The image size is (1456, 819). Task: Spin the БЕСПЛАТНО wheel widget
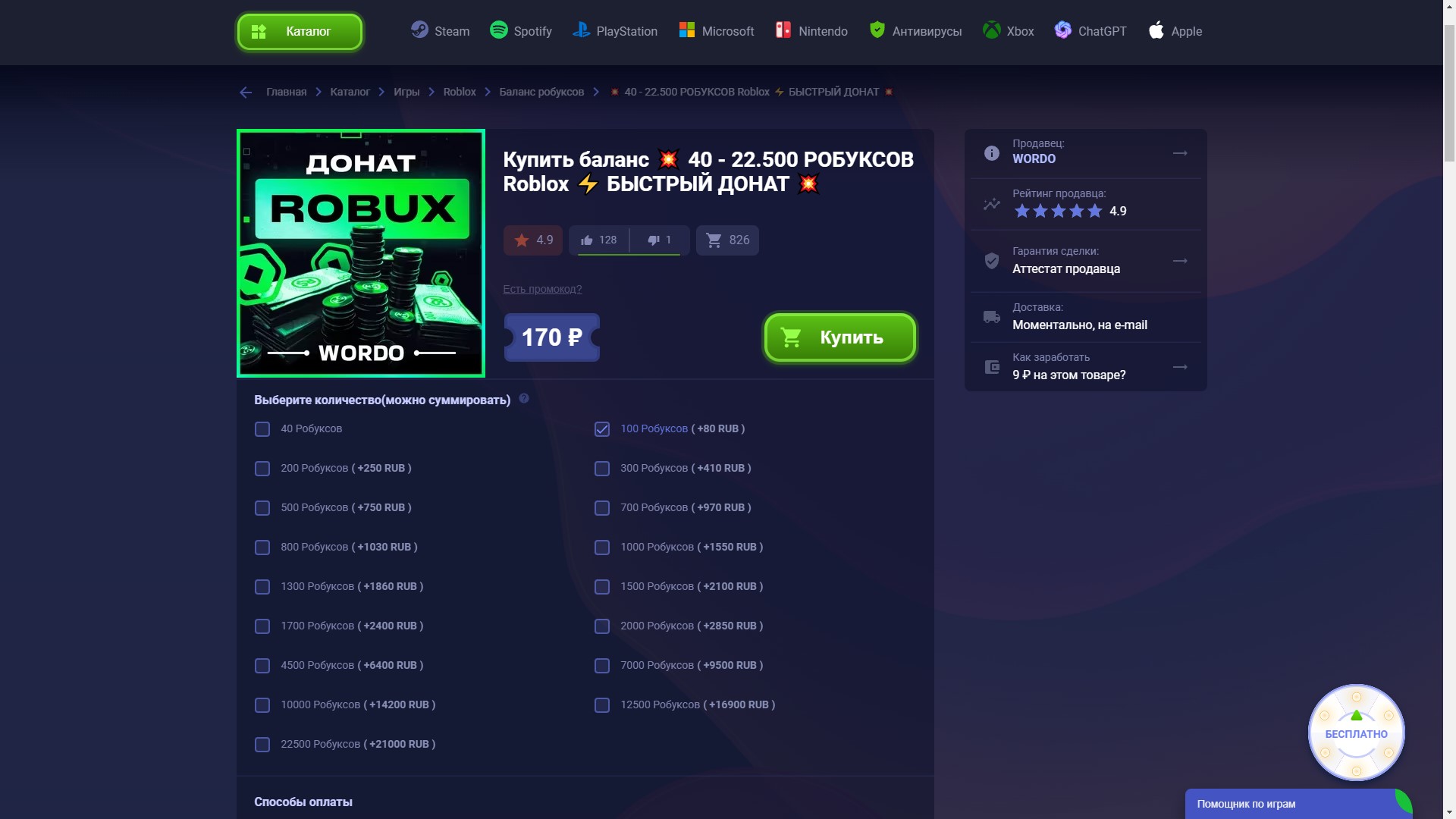[x=1356, y=733]
